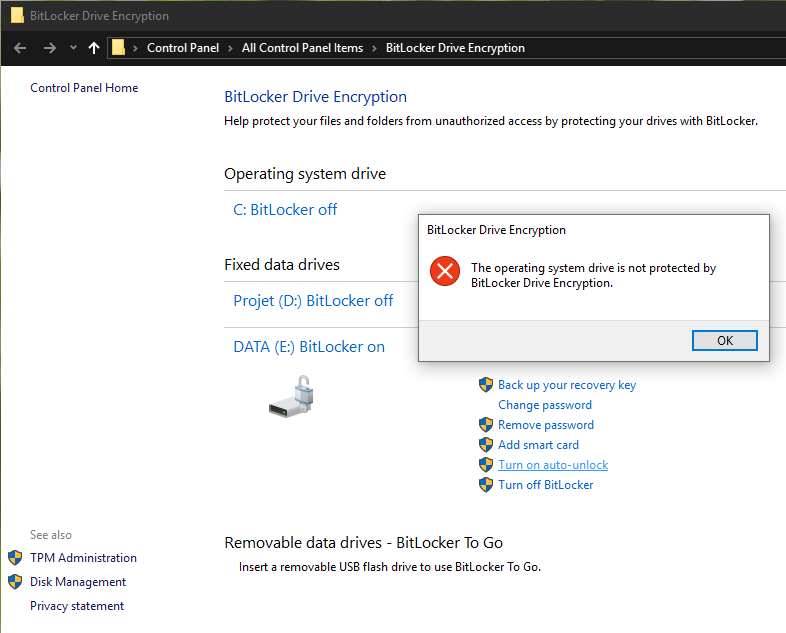Image resolution: width=786 pixels, height=633 pixels.
Task: Click the unlocked drive icon for DATA (E:)
Action: 292,396
